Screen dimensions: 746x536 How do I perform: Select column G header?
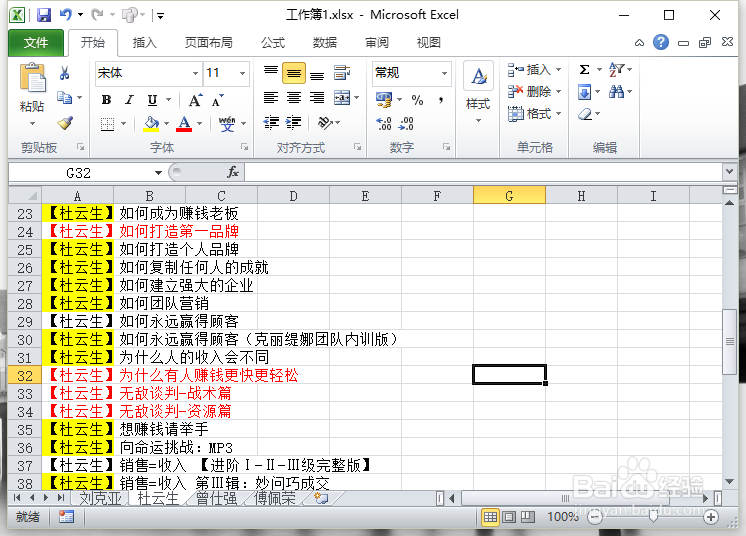(509, 195)
